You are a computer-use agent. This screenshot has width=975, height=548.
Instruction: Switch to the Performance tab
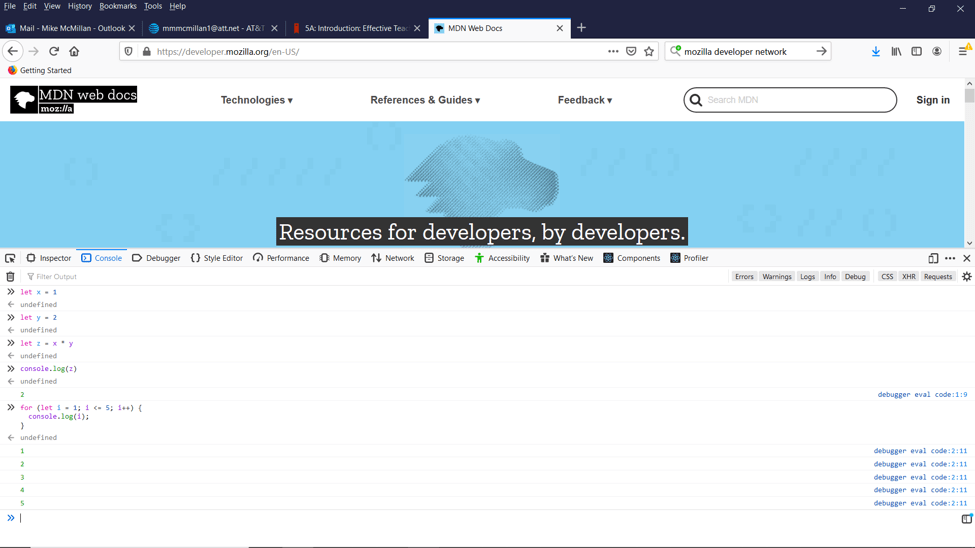tap(281, 258)
